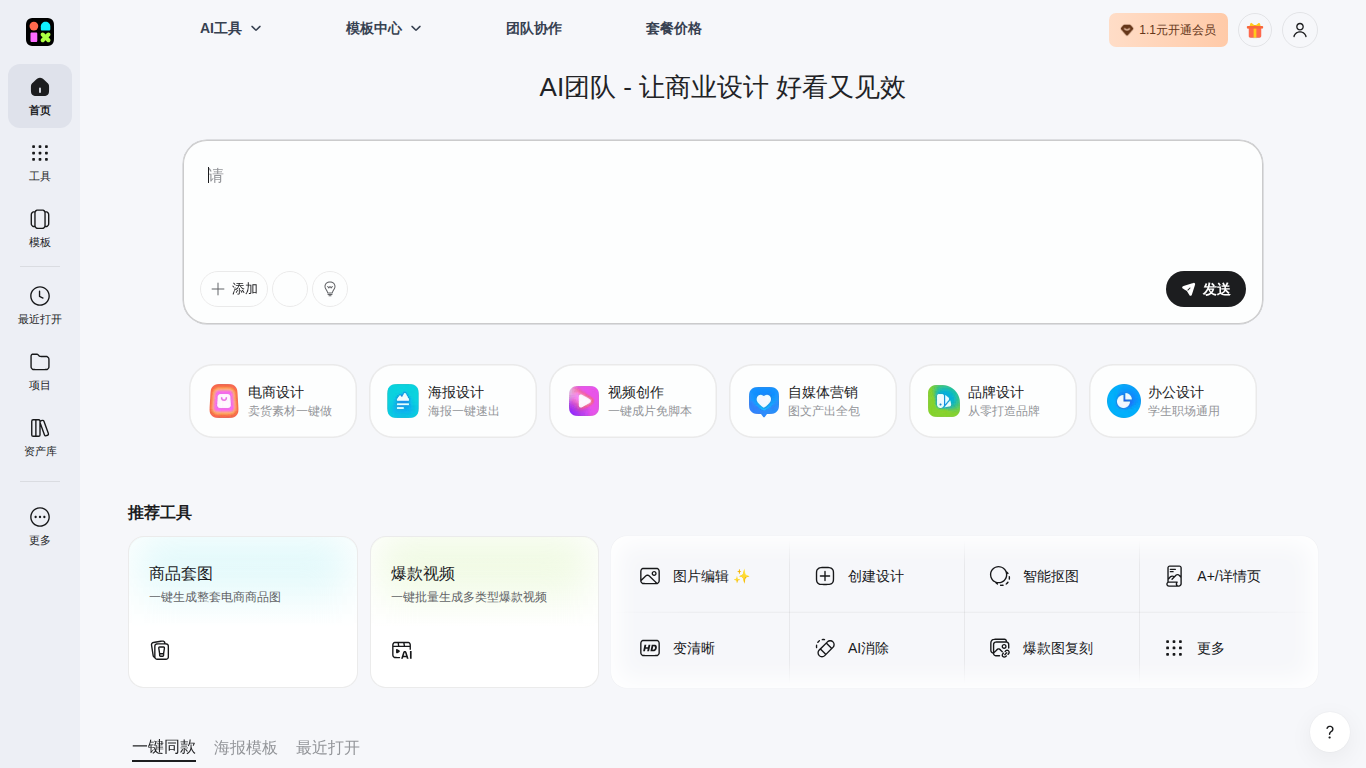Select the 品牌设计 category card
1366x768 pixels.
[x=993, y=401]
